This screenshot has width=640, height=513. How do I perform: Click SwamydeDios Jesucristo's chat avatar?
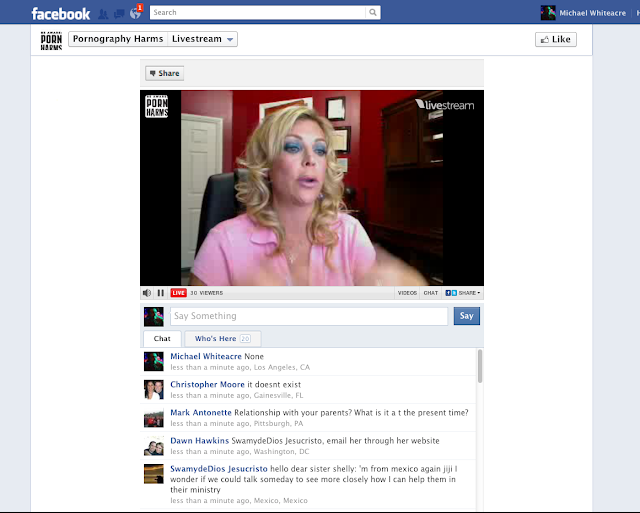(x=154, y=474)
